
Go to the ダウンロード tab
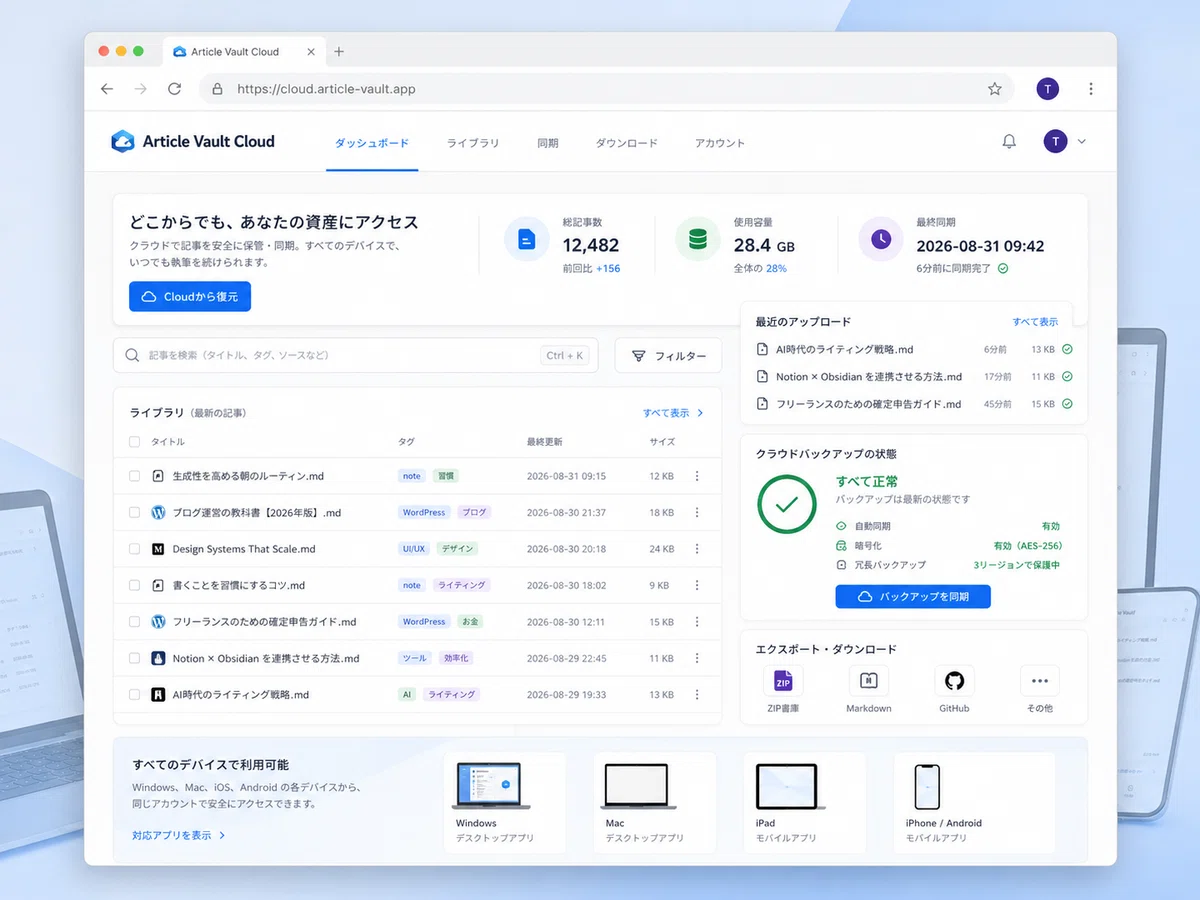tap(627, 143)
